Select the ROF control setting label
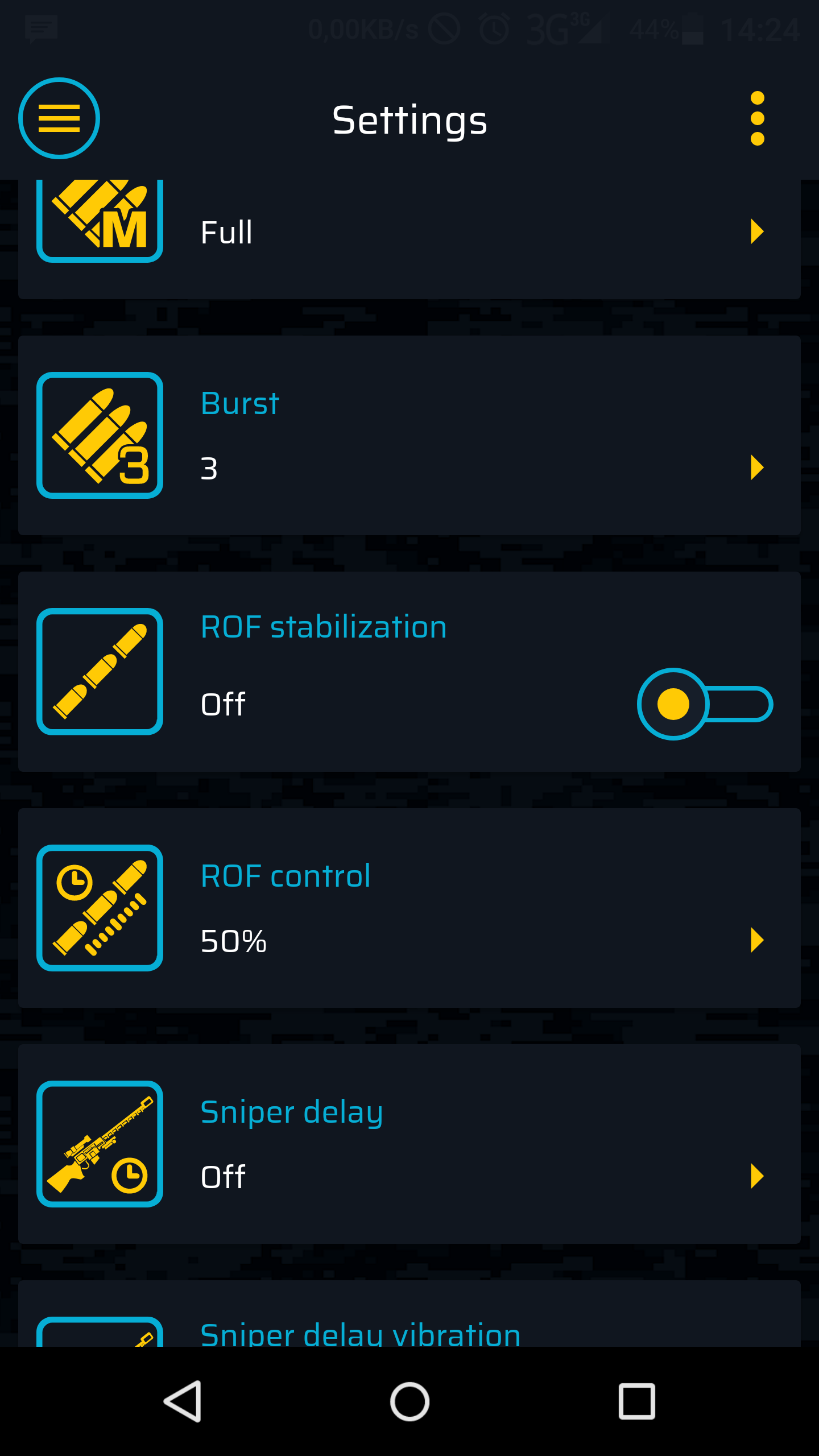The width and height of the screenshot is (819, 1456). coord(286,876)
